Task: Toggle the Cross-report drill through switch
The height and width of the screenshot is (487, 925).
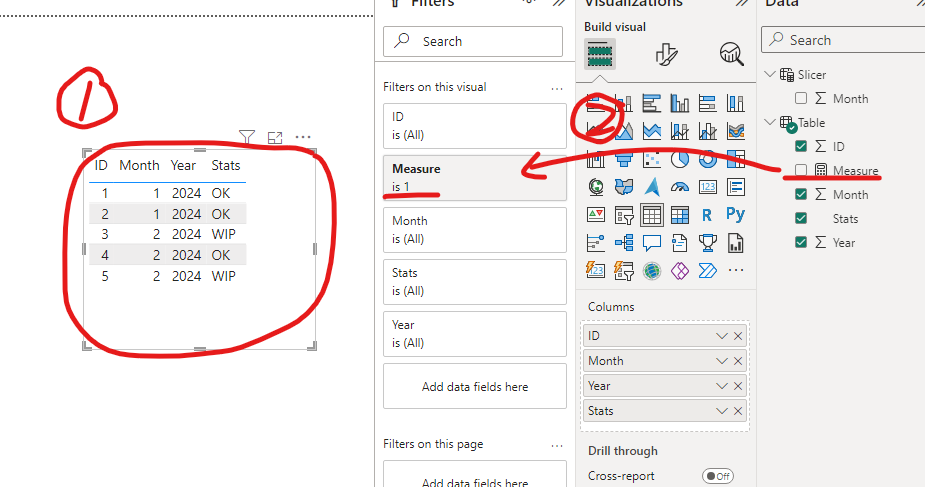Action: 718,476
